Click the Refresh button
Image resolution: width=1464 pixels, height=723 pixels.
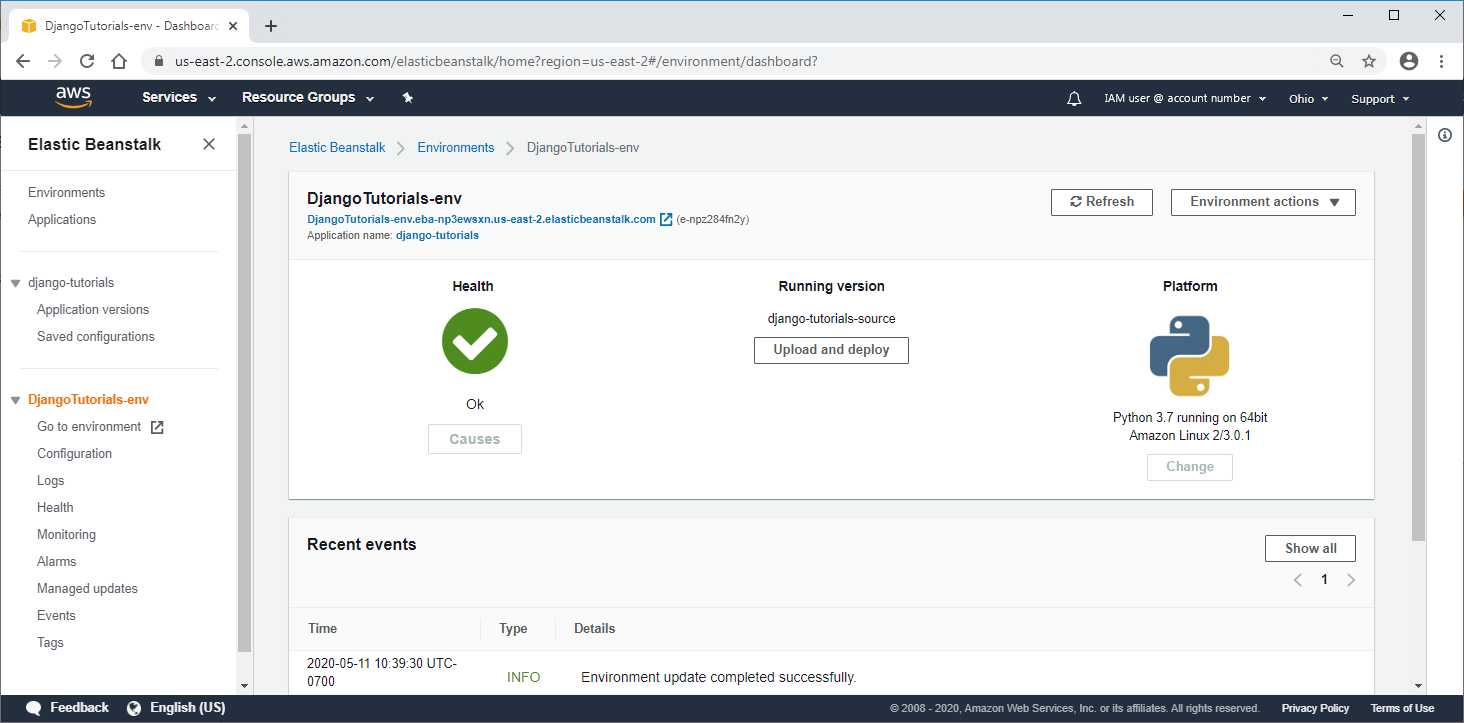coord(1102,202)
